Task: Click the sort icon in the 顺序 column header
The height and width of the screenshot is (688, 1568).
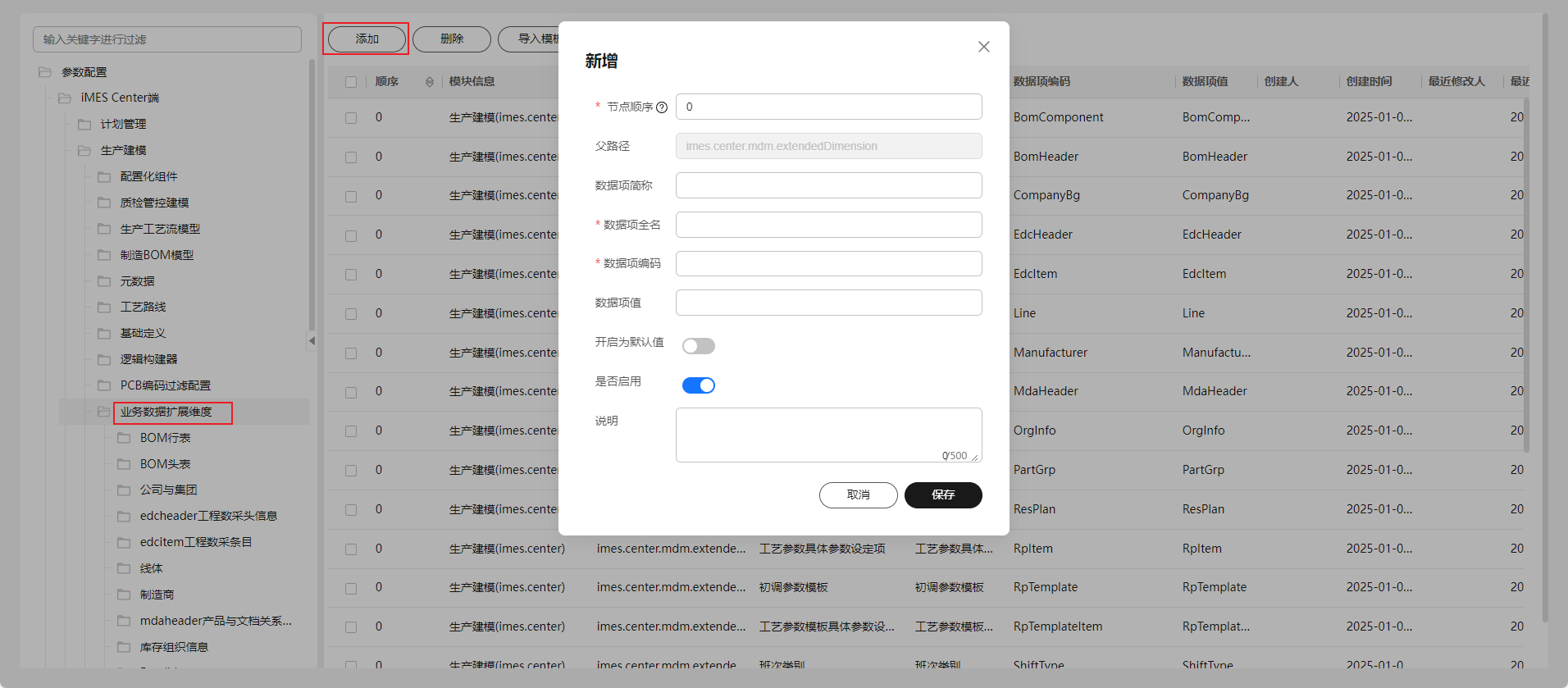Action: [430, 82]
